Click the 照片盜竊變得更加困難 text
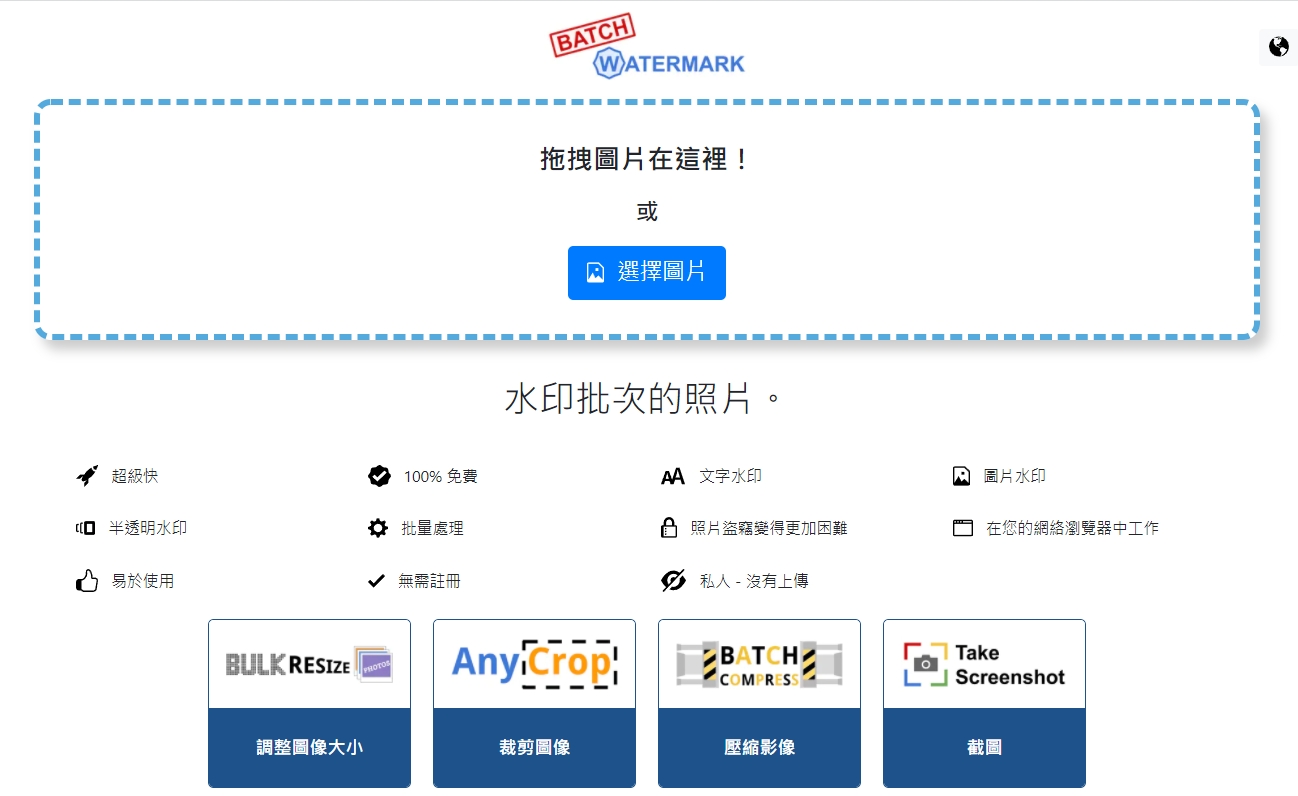 [769, 528]
